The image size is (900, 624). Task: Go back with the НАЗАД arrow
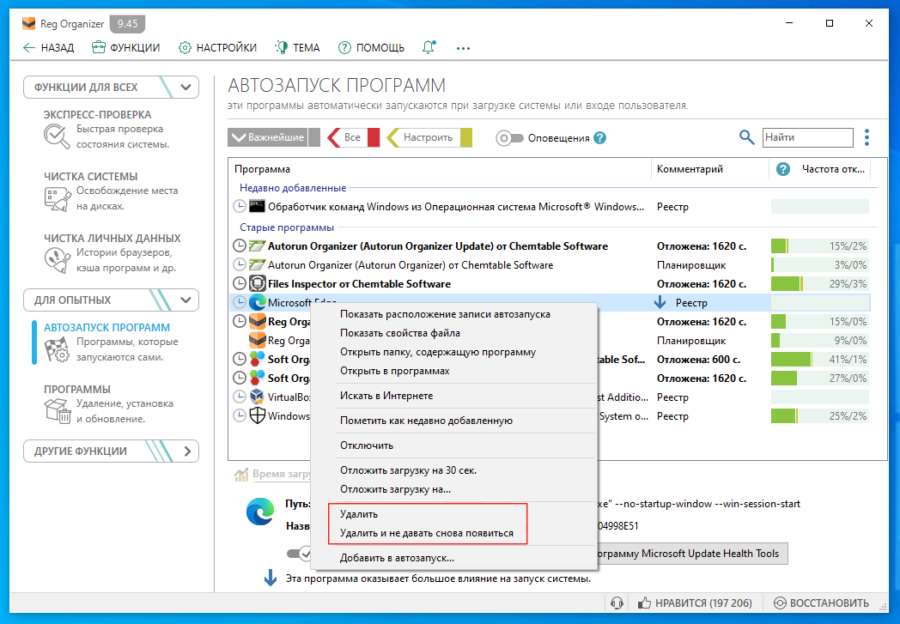click(x=48, y=48)
